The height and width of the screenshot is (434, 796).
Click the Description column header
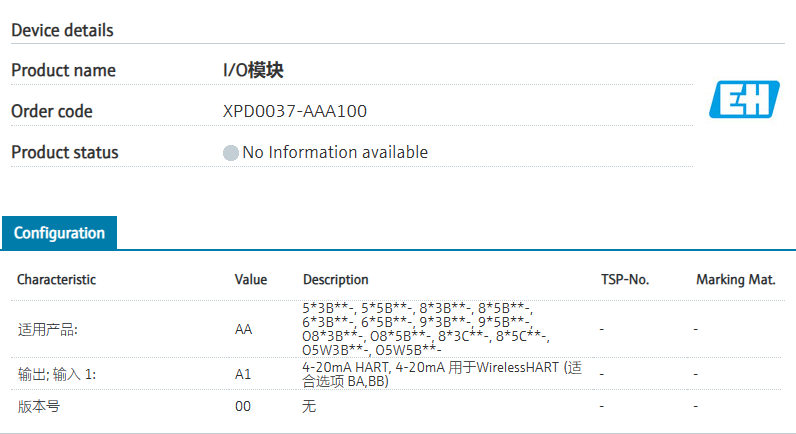(335, 280)
